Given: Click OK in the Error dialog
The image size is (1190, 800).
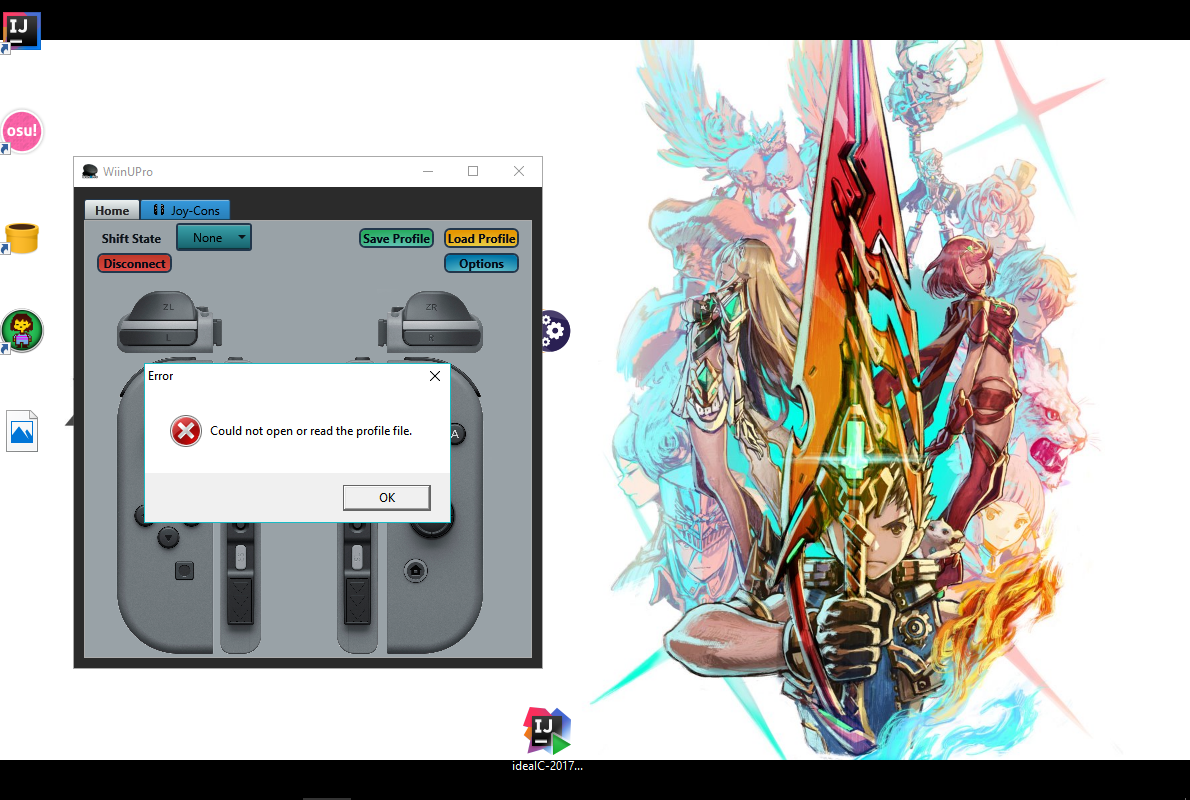Looking at the screenshot, I should pyautogui.click(x=386, y=497).
